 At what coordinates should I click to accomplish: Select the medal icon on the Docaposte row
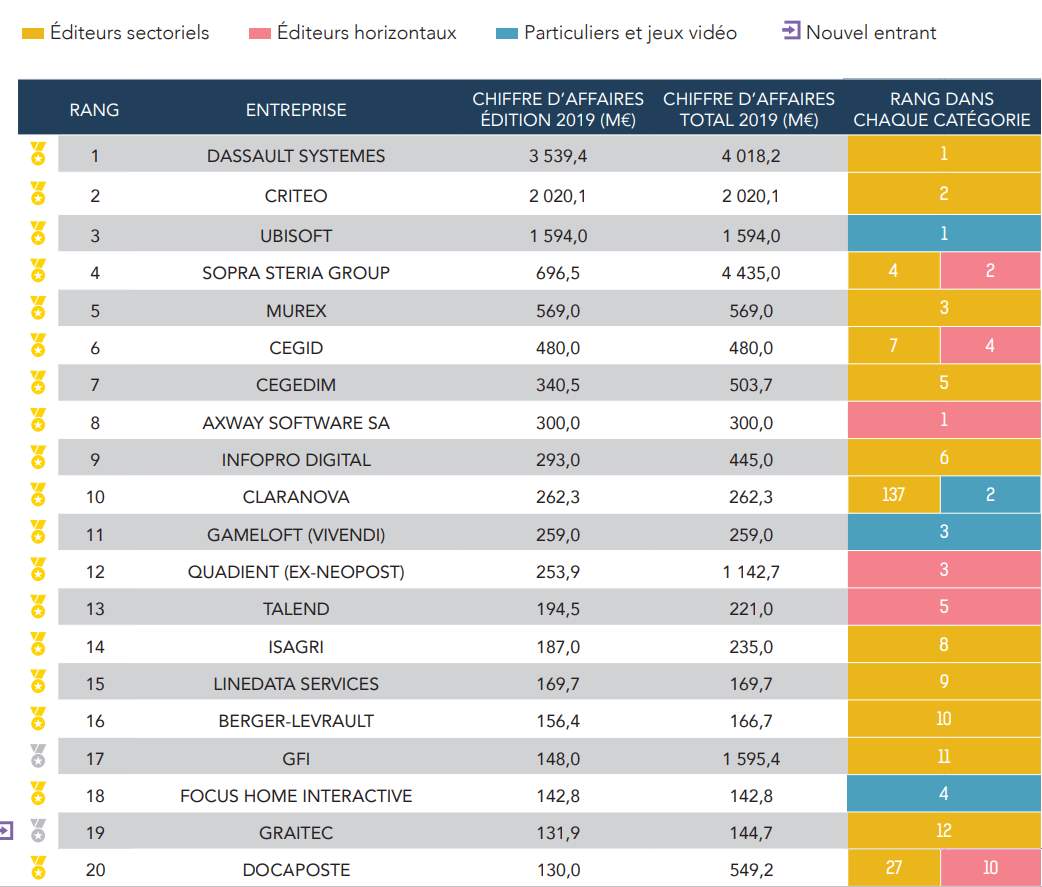39,868
